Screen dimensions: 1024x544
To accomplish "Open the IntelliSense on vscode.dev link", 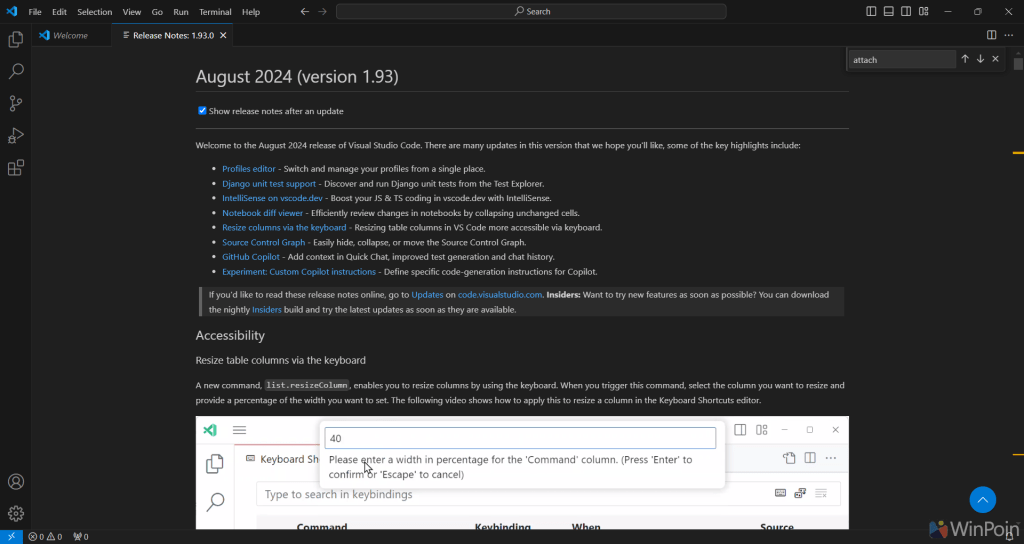I will click(x=272, y=199).
